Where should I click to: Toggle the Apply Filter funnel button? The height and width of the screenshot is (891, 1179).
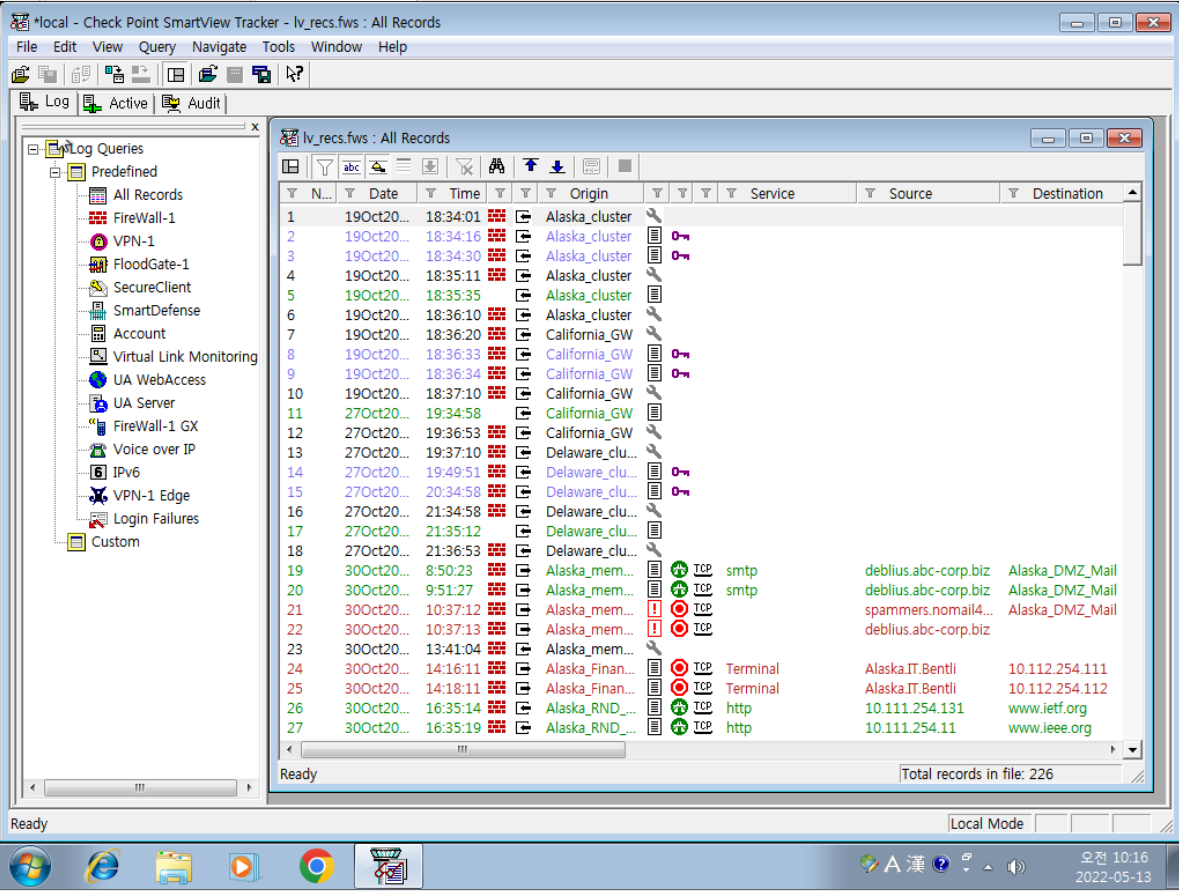pos(324,166)
